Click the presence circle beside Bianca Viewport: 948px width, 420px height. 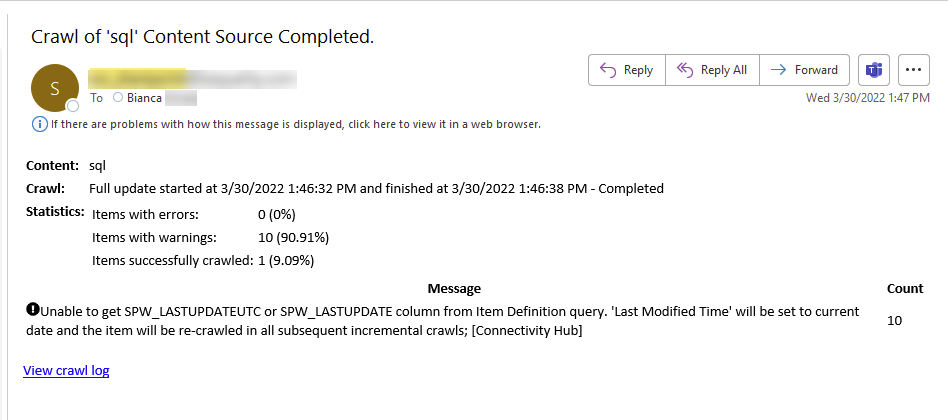(118, 98)
